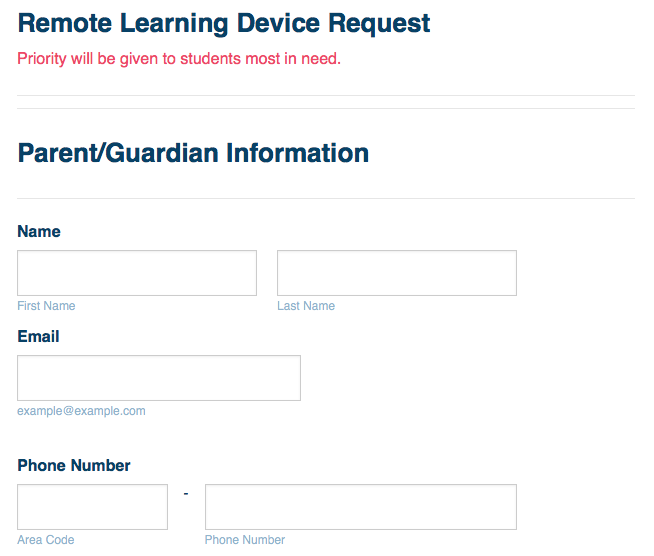Click into the Area Code field

tap(92, 507)
